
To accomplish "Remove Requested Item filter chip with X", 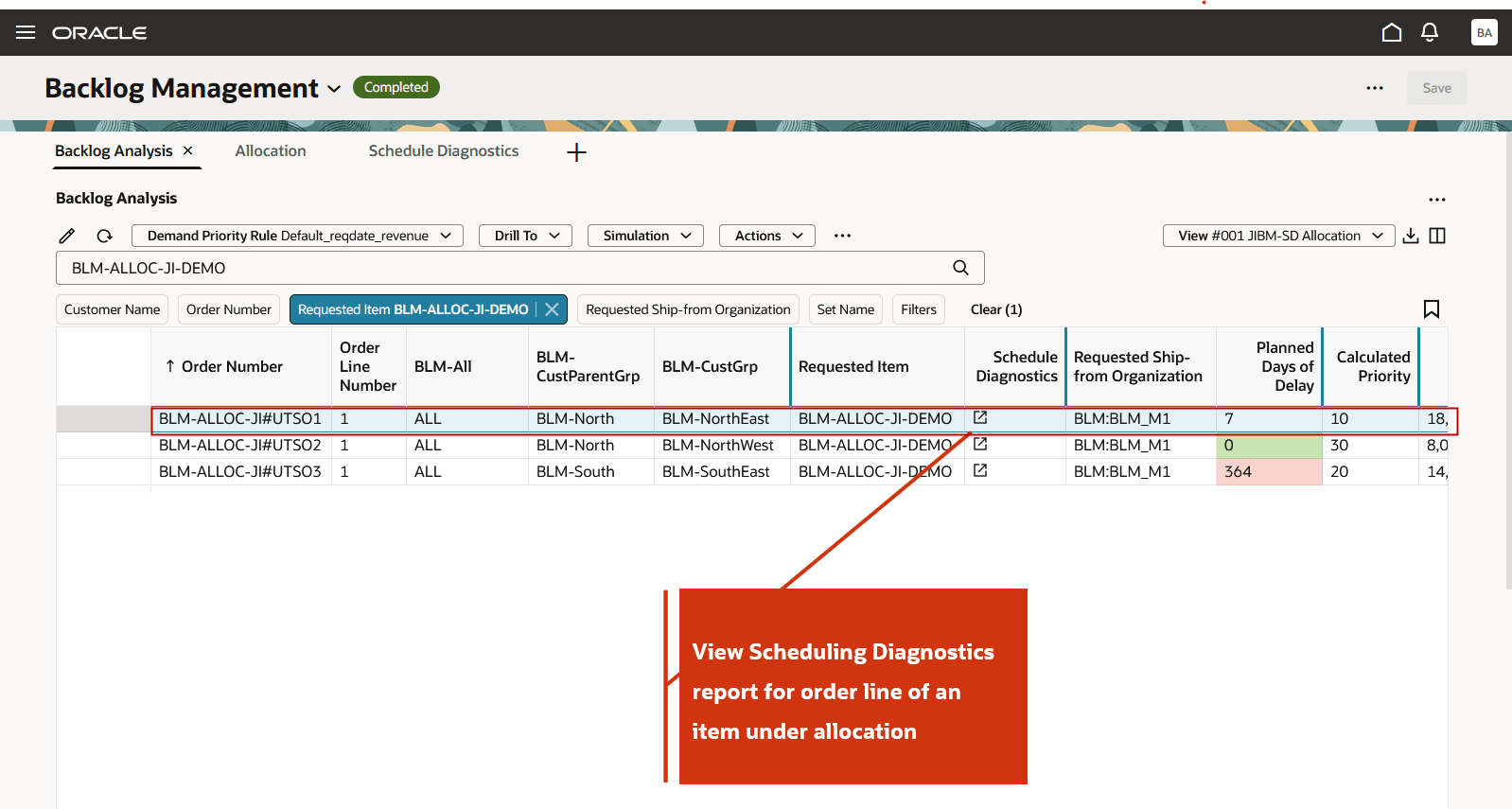I will tap(552, 309).
